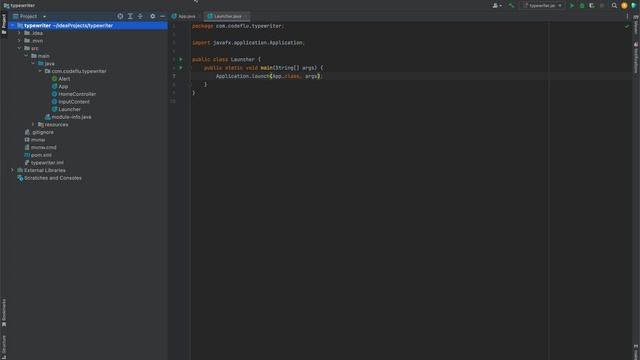Run the typewriter.jar configuration
The width and height of the screenshot is (640, 360).
[x=572, y=6]
